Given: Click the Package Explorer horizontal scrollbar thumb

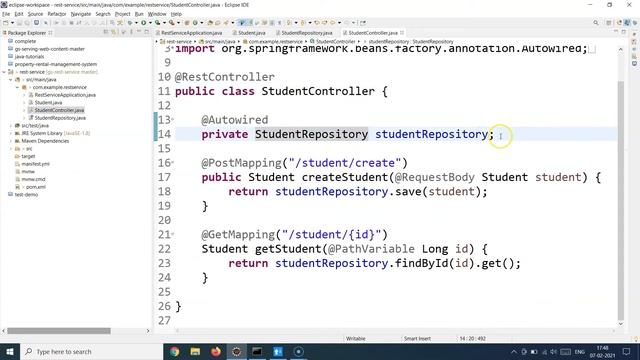Looking at the screenshot, I should [59, 331].
